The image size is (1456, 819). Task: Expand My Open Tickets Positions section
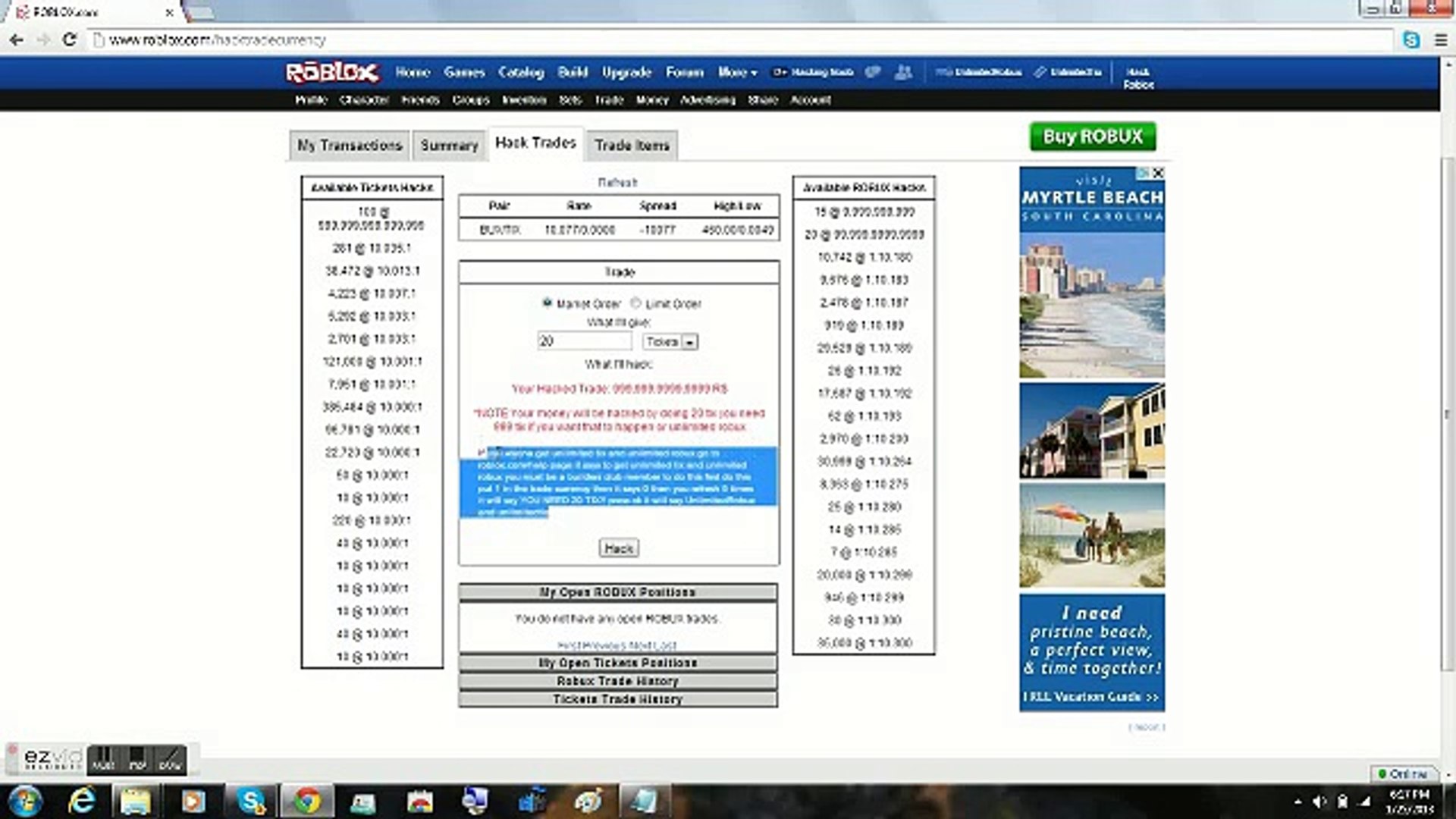[x=617, y=663]
